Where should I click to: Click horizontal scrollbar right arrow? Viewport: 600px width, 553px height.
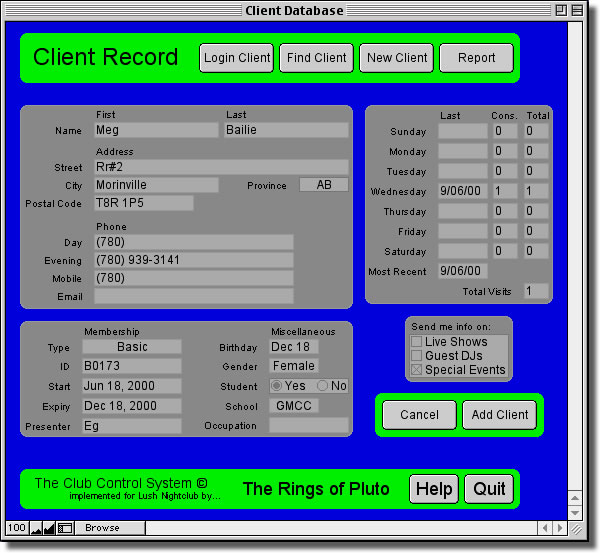(558, 527)
